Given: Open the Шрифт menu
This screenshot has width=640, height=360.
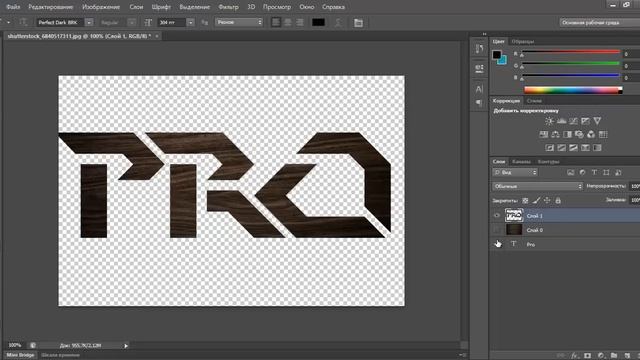Looking at the screenshot, I should point(161,7).
